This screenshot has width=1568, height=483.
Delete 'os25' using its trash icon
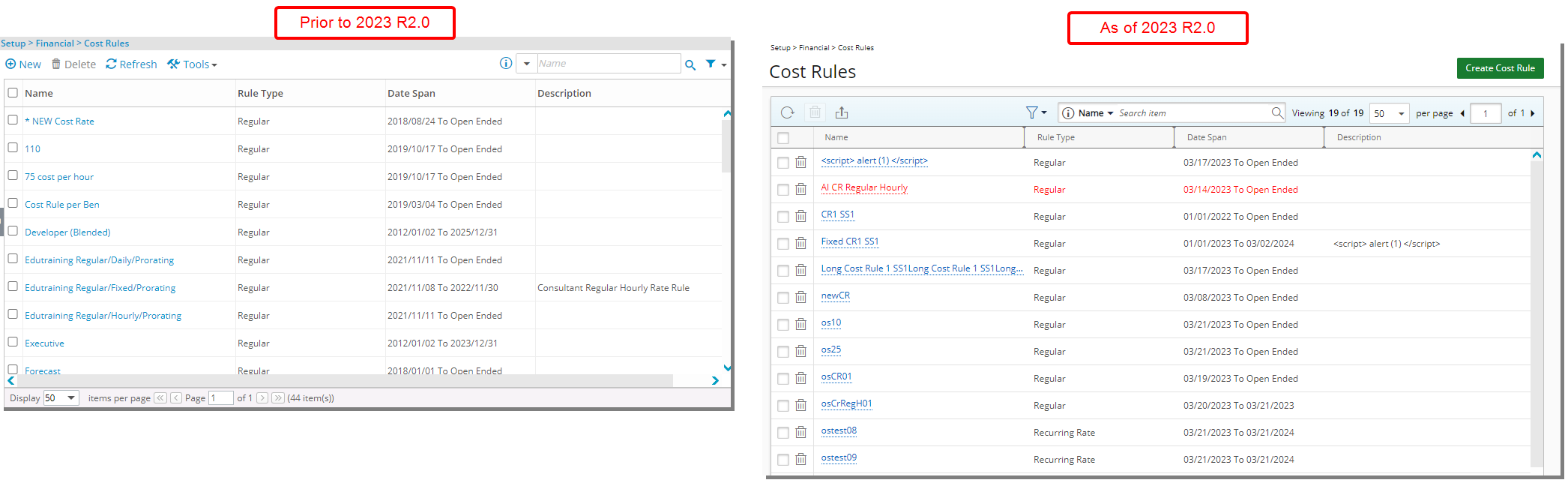click(801, 351)
